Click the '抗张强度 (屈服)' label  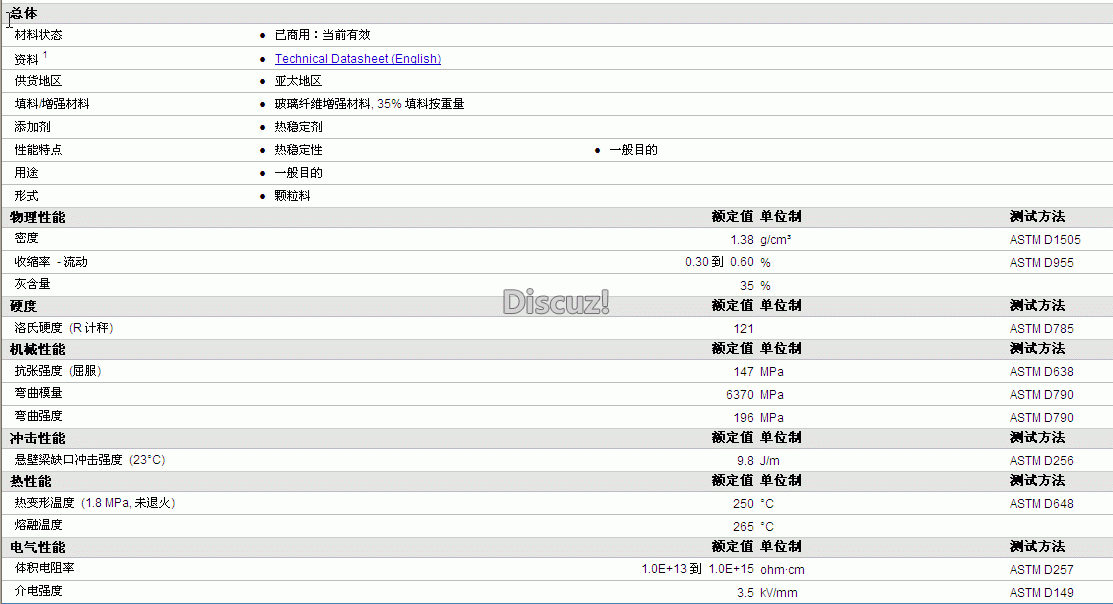57,371
